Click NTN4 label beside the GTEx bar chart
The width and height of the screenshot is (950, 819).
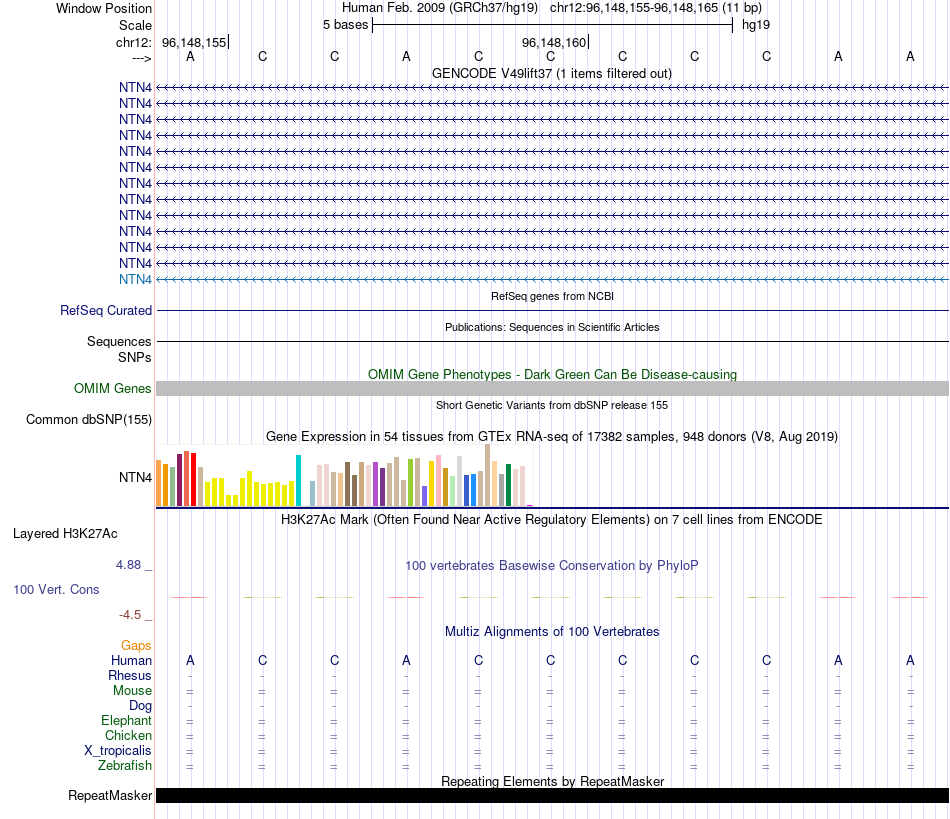coord(135,477)
